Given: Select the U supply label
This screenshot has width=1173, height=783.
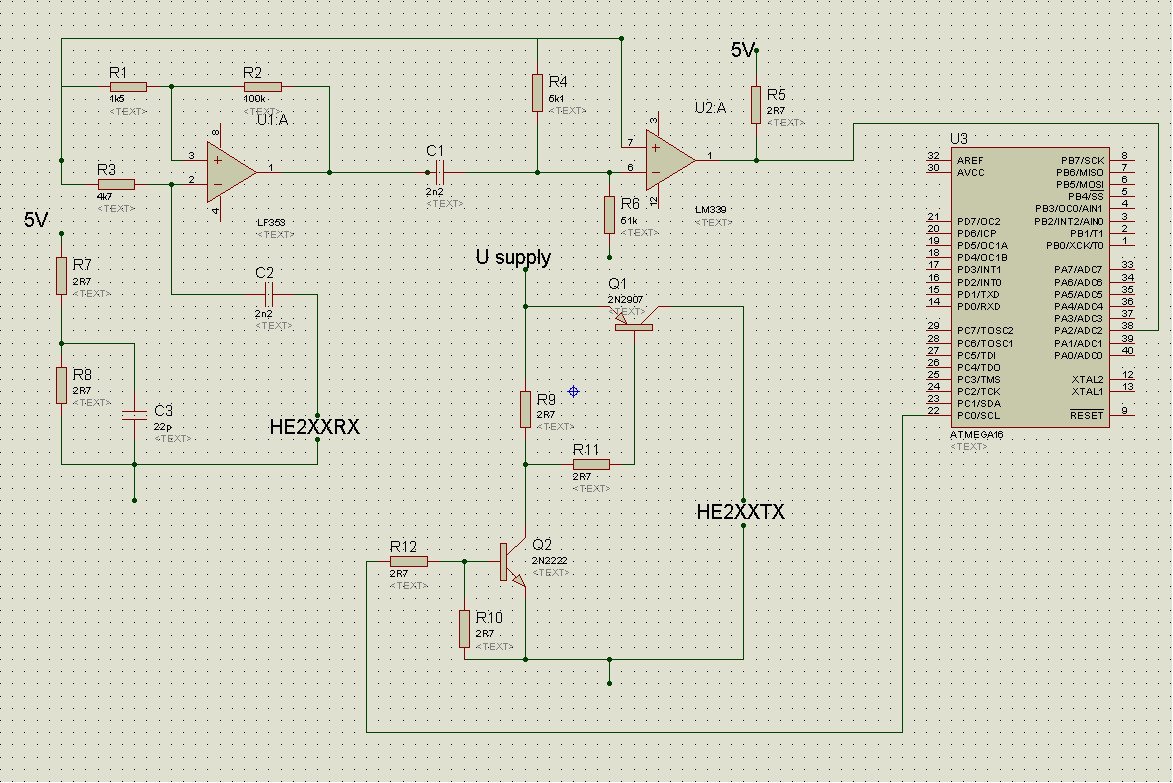Looking at the screenshot, I should (x=513, y=257).
